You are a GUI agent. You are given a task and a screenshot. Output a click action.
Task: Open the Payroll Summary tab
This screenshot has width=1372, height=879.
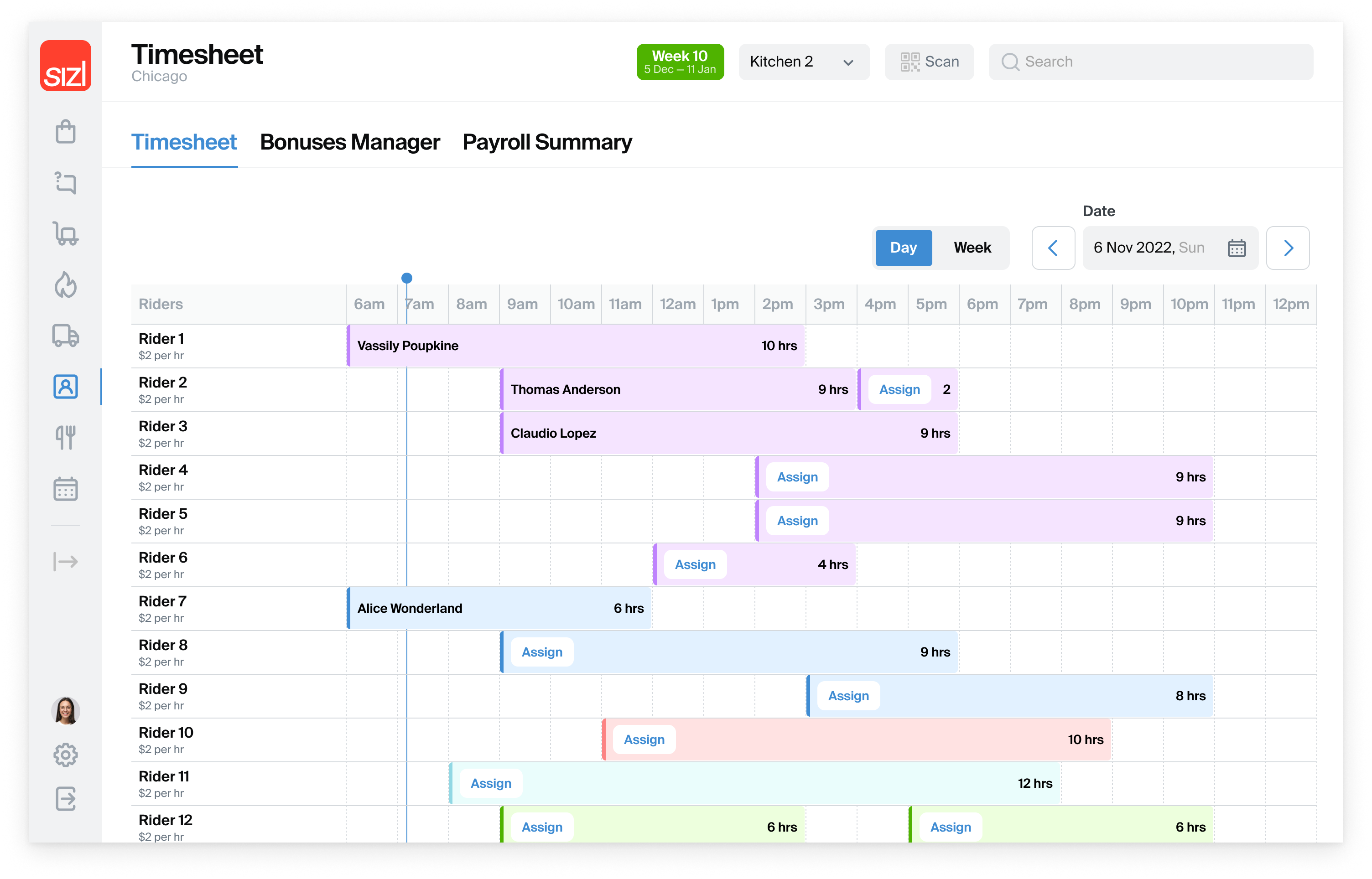(547, 142)
